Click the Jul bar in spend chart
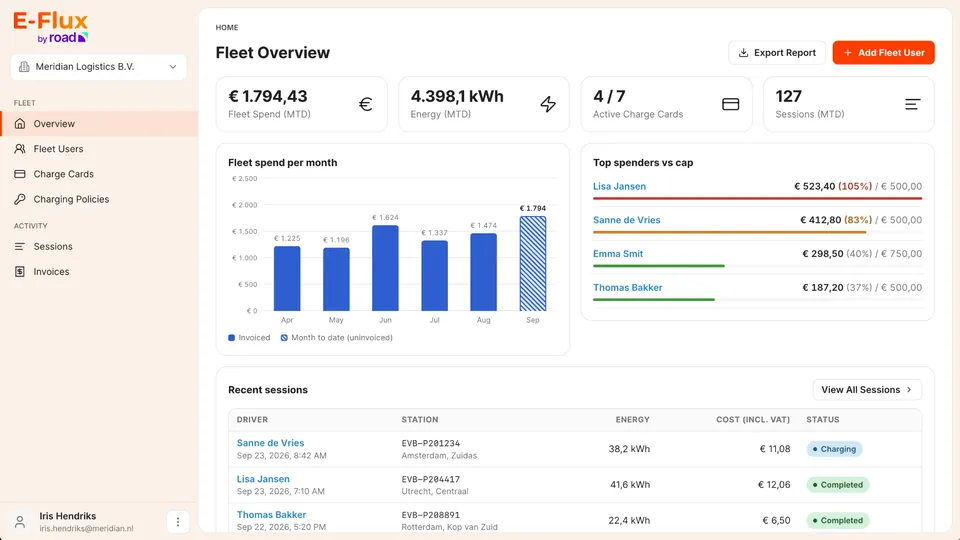 435,276
